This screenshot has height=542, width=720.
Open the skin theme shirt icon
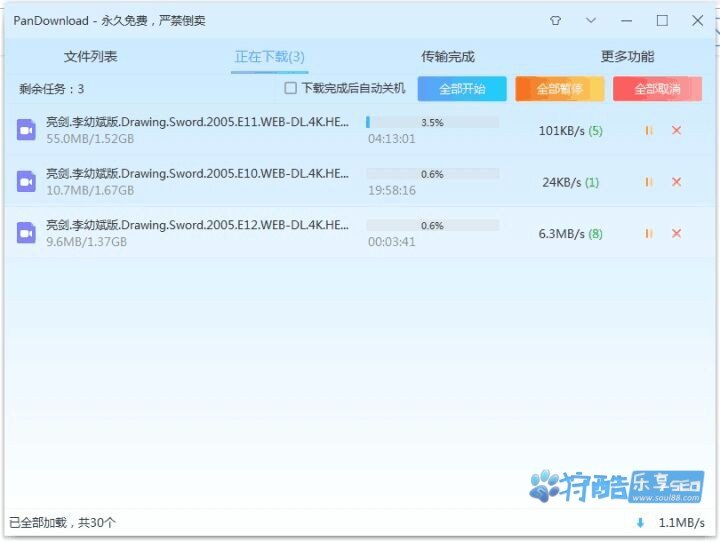coord(556,21)
